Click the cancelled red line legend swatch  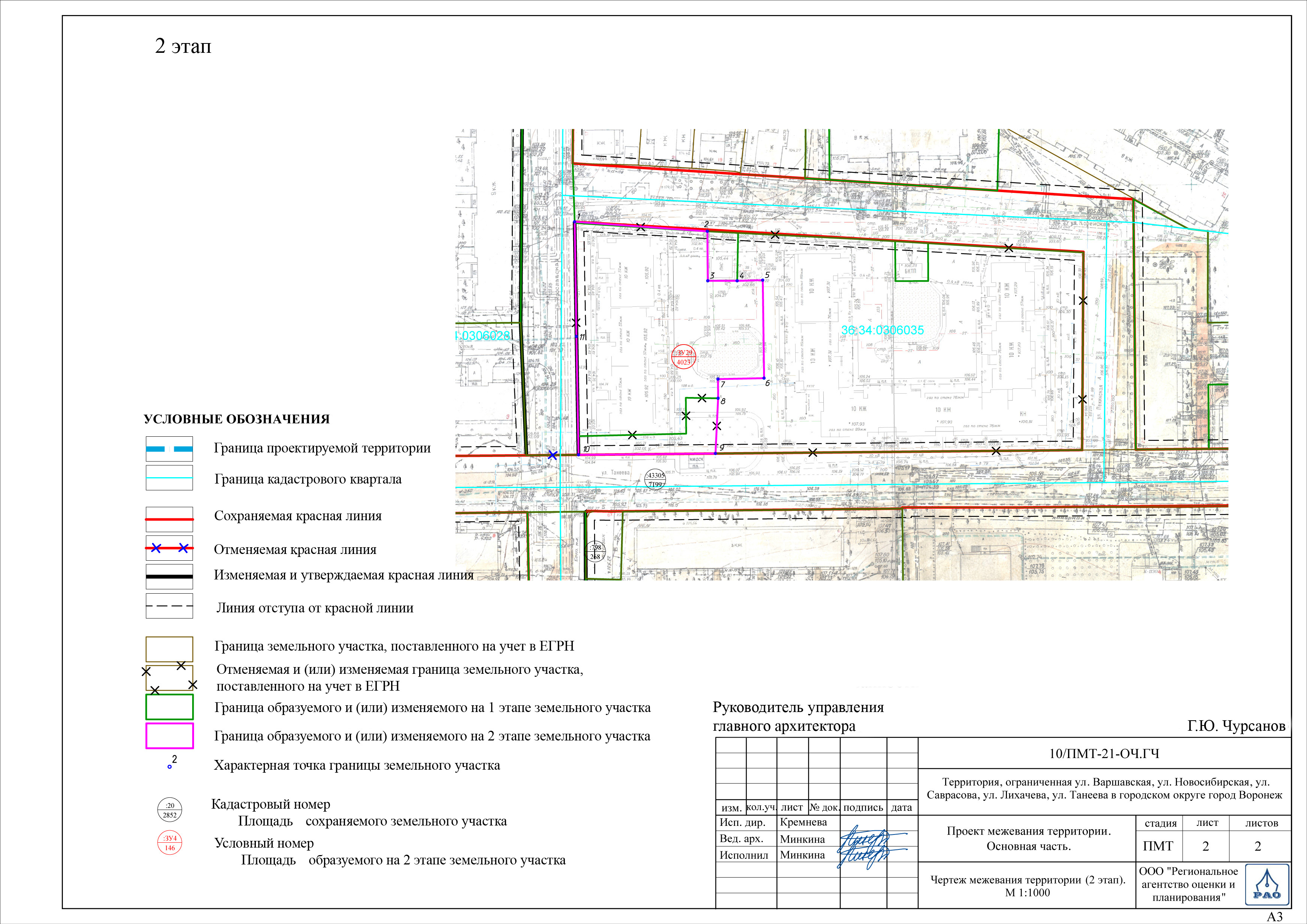pyautogui.click(x=170, y=548)
